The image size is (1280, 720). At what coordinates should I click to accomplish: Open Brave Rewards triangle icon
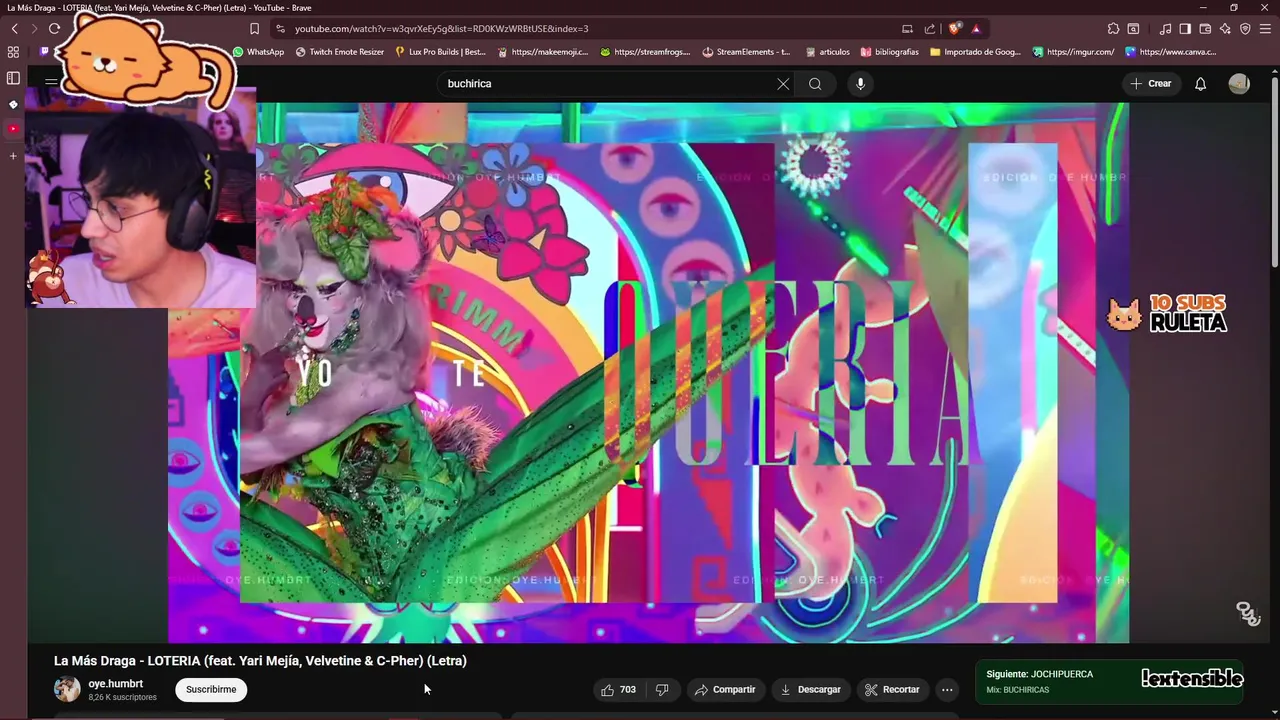(976, 29)
